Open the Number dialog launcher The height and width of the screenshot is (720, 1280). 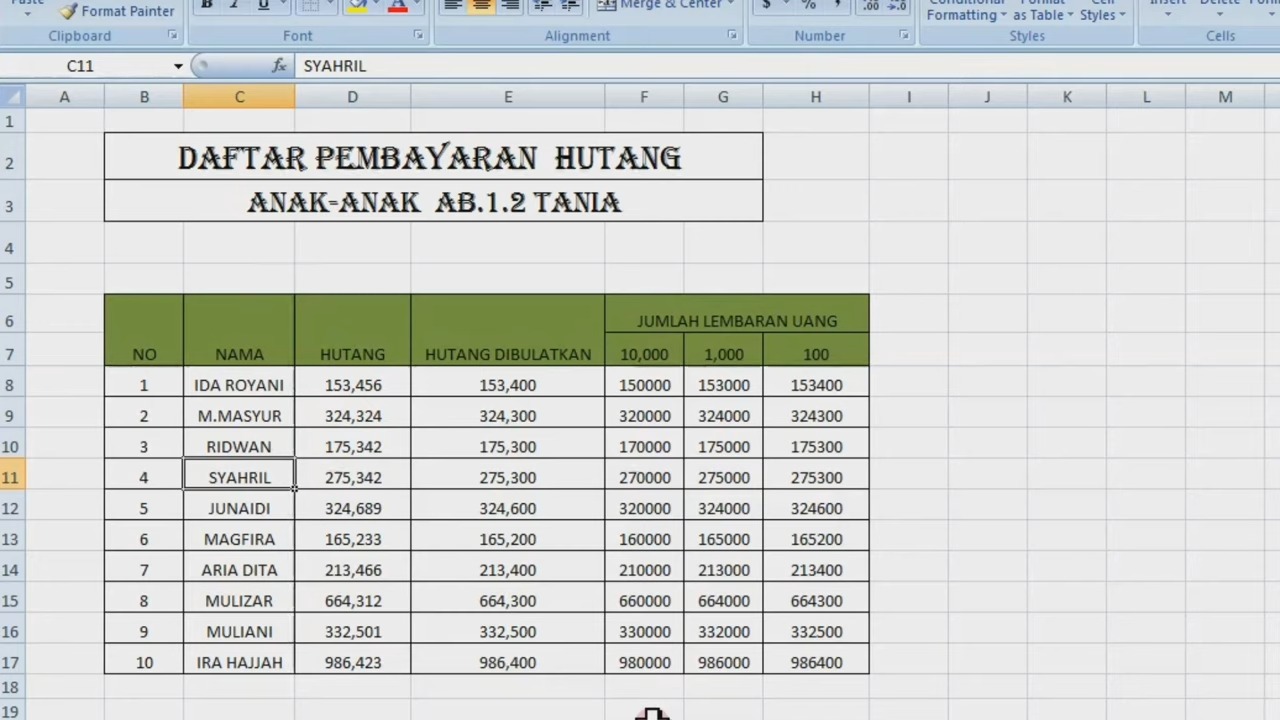pyautogui.click(x=904, y=35)
